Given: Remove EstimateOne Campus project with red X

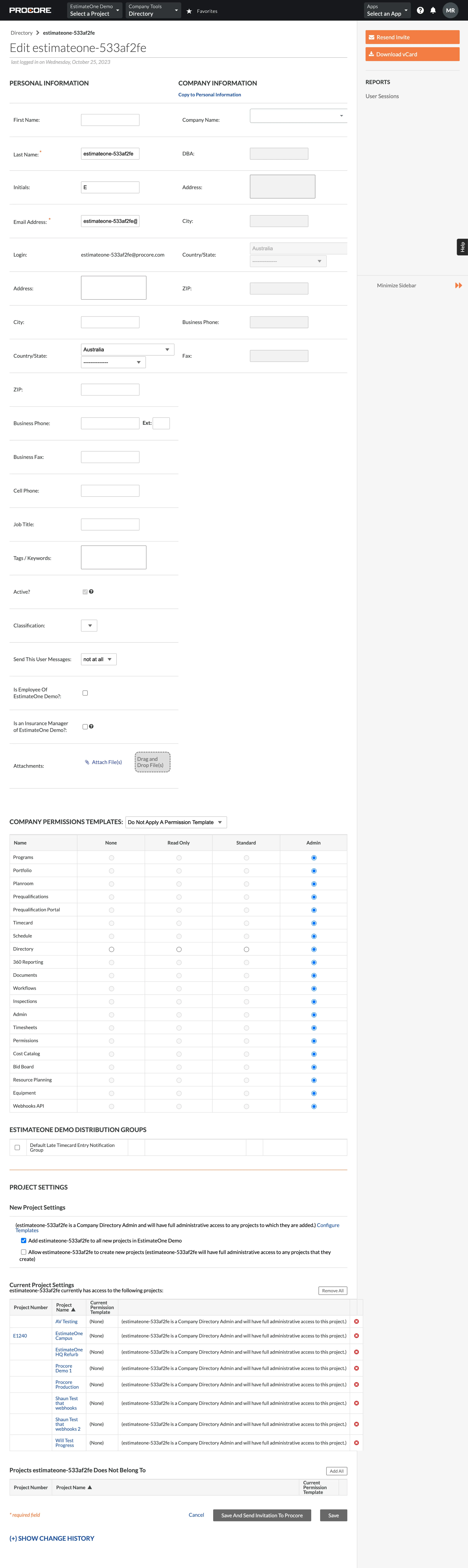Looking at the screenshot, I should click(356, 1335).
